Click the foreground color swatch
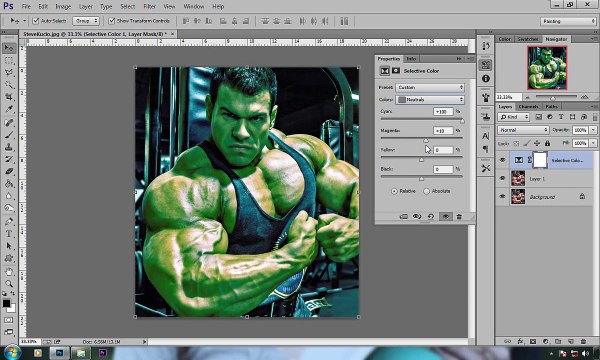The image size is (600, 360). pyautogui.click(x=6, y=303)
